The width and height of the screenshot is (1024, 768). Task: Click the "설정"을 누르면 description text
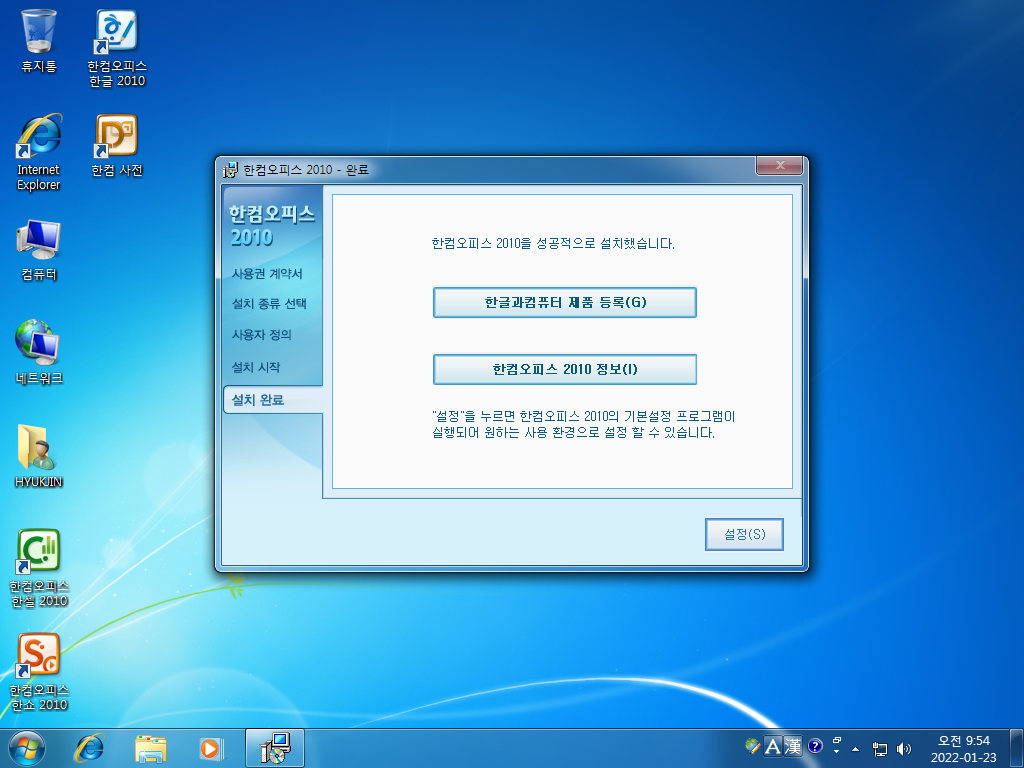point(584,424)
